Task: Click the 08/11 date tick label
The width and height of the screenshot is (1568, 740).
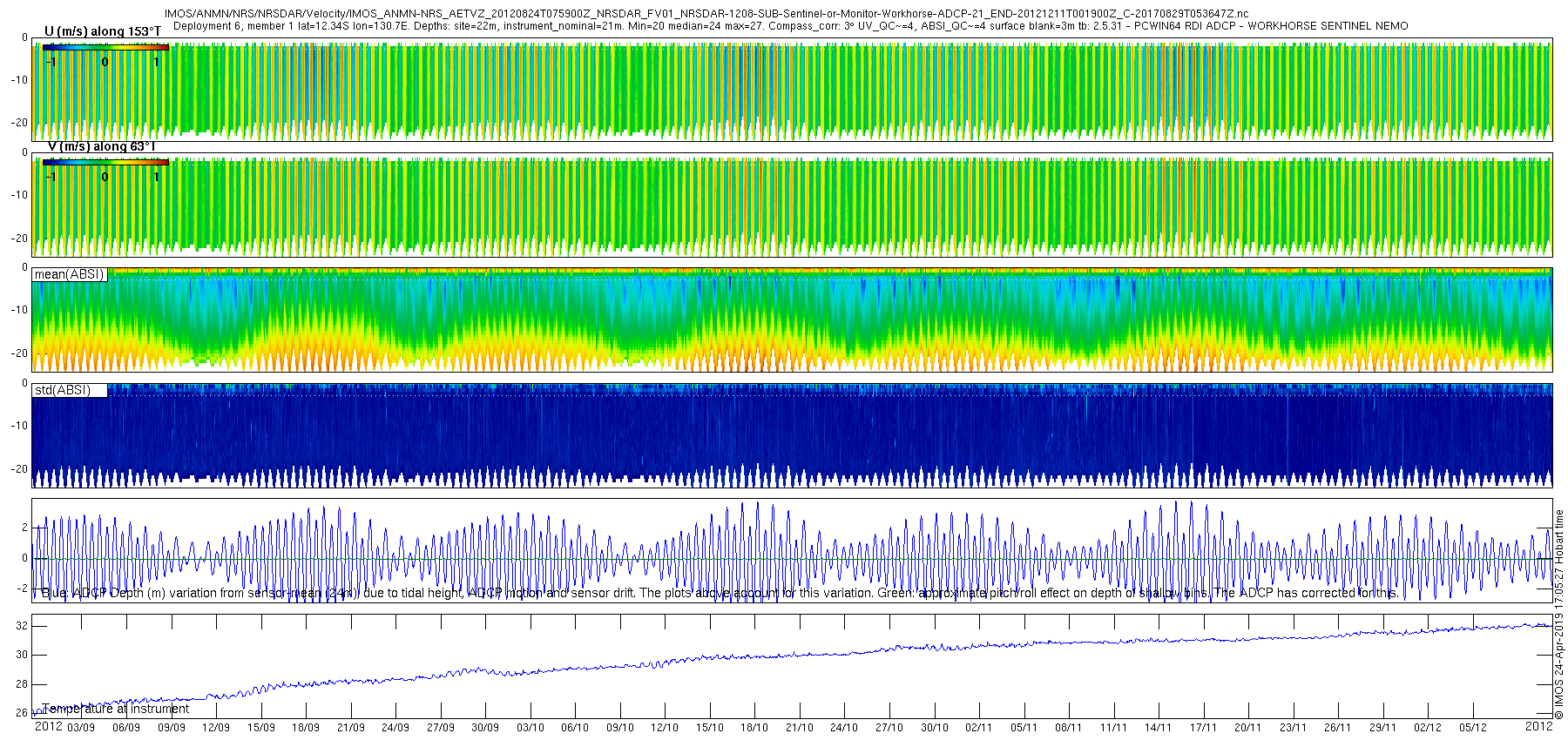Action: [1069, 728]
